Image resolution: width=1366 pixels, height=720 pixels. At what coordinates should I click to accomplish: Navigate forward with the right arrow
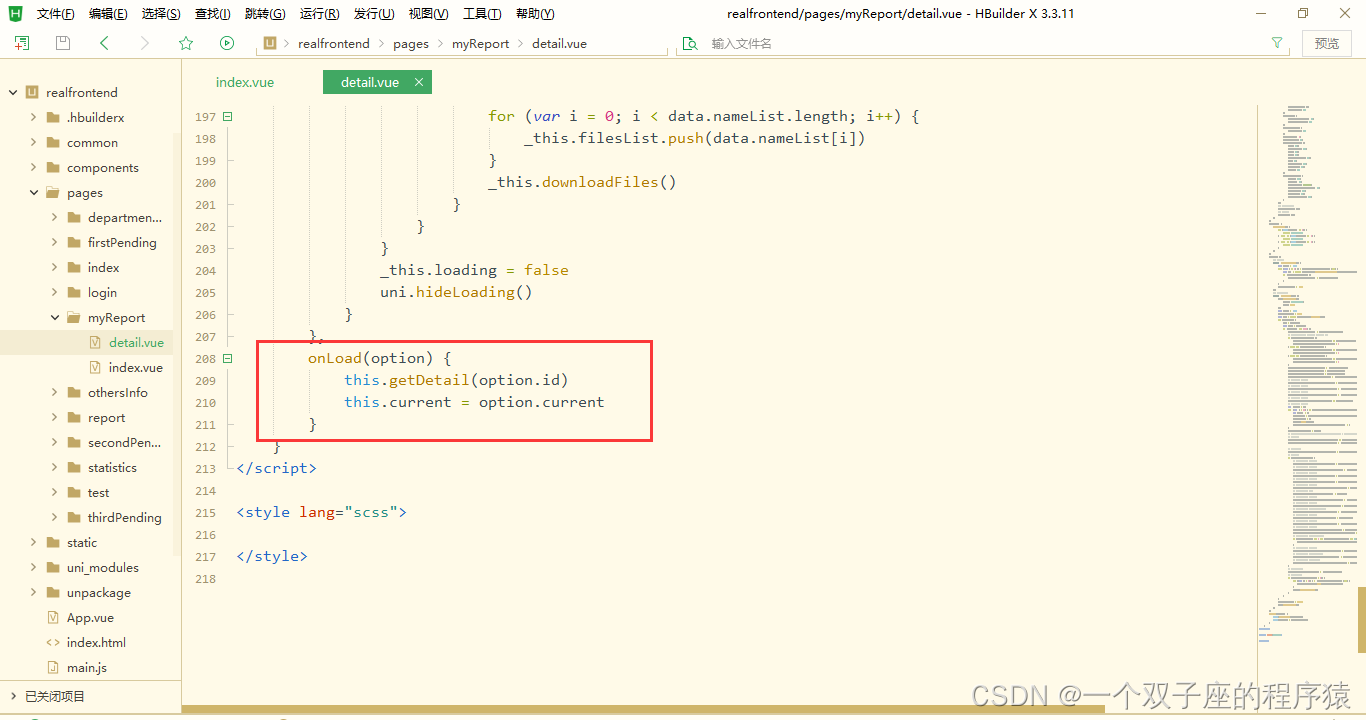[145, 43]
